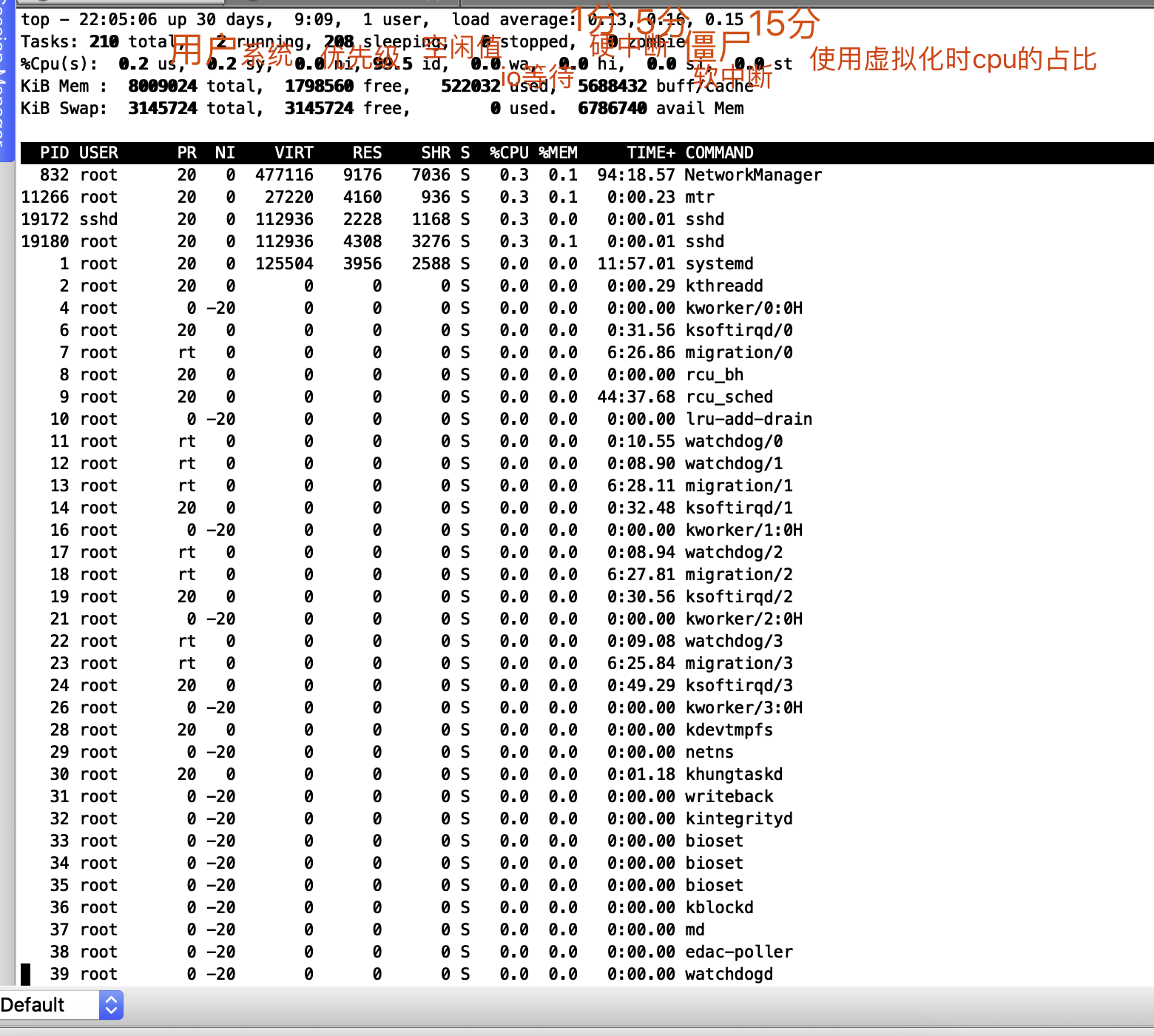
Task: Click the bioset command of PID 33
Action: pos(715,841)
